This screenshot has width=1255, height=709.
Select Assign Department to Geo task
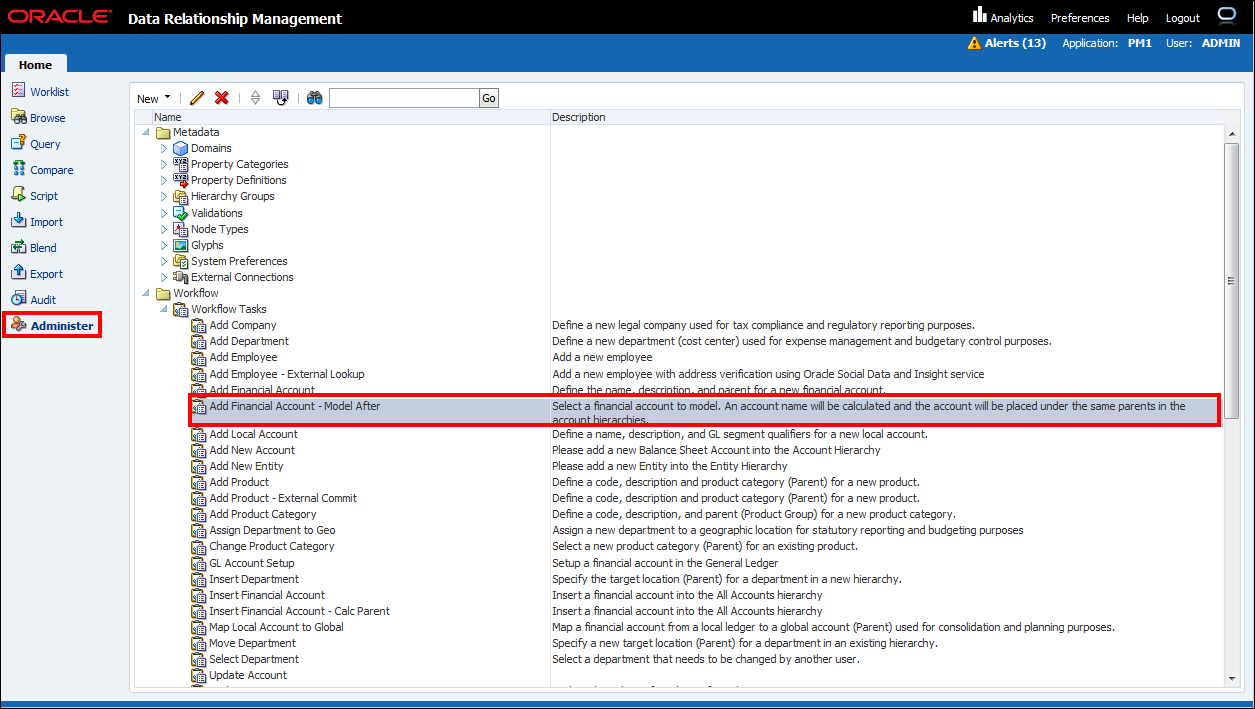272,530
